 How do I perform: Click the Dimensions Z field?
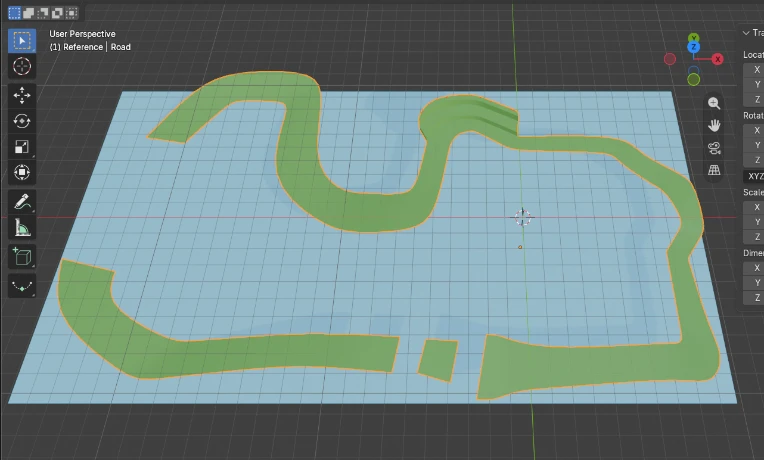(753, 297)
